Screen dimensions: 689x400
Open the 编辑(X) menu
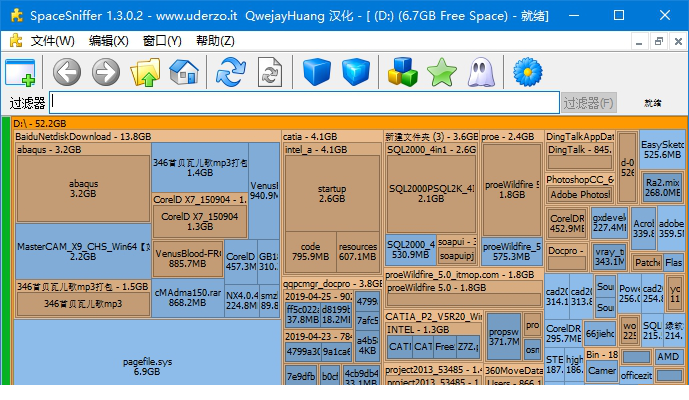tap(108, 41)
